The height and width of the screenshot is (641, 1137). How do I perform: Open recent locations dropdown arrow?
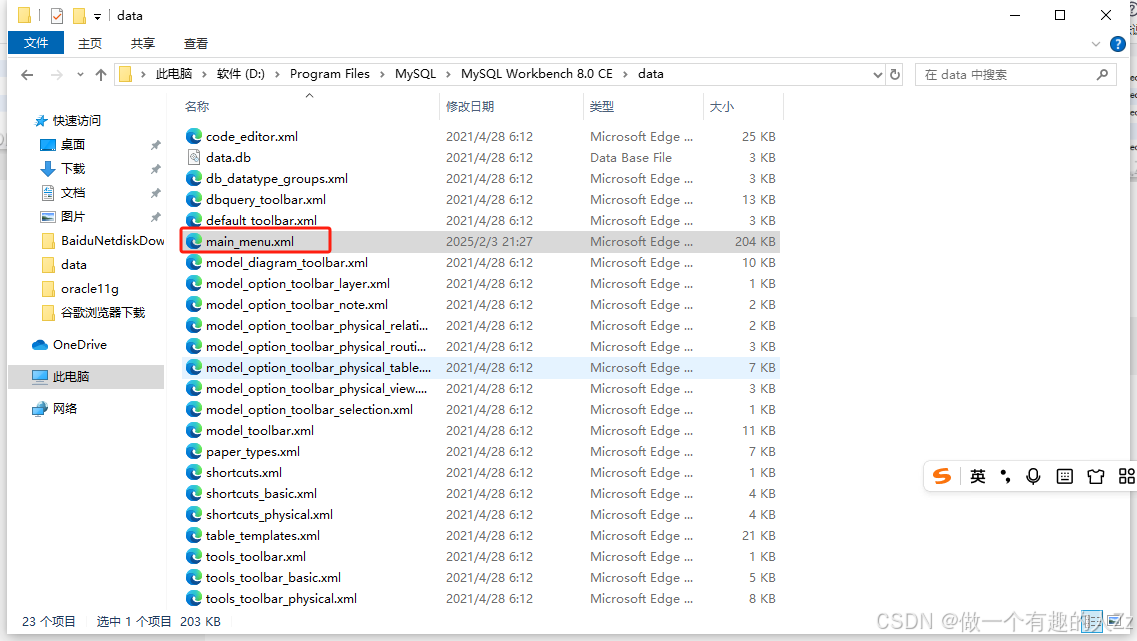point(80,74)
